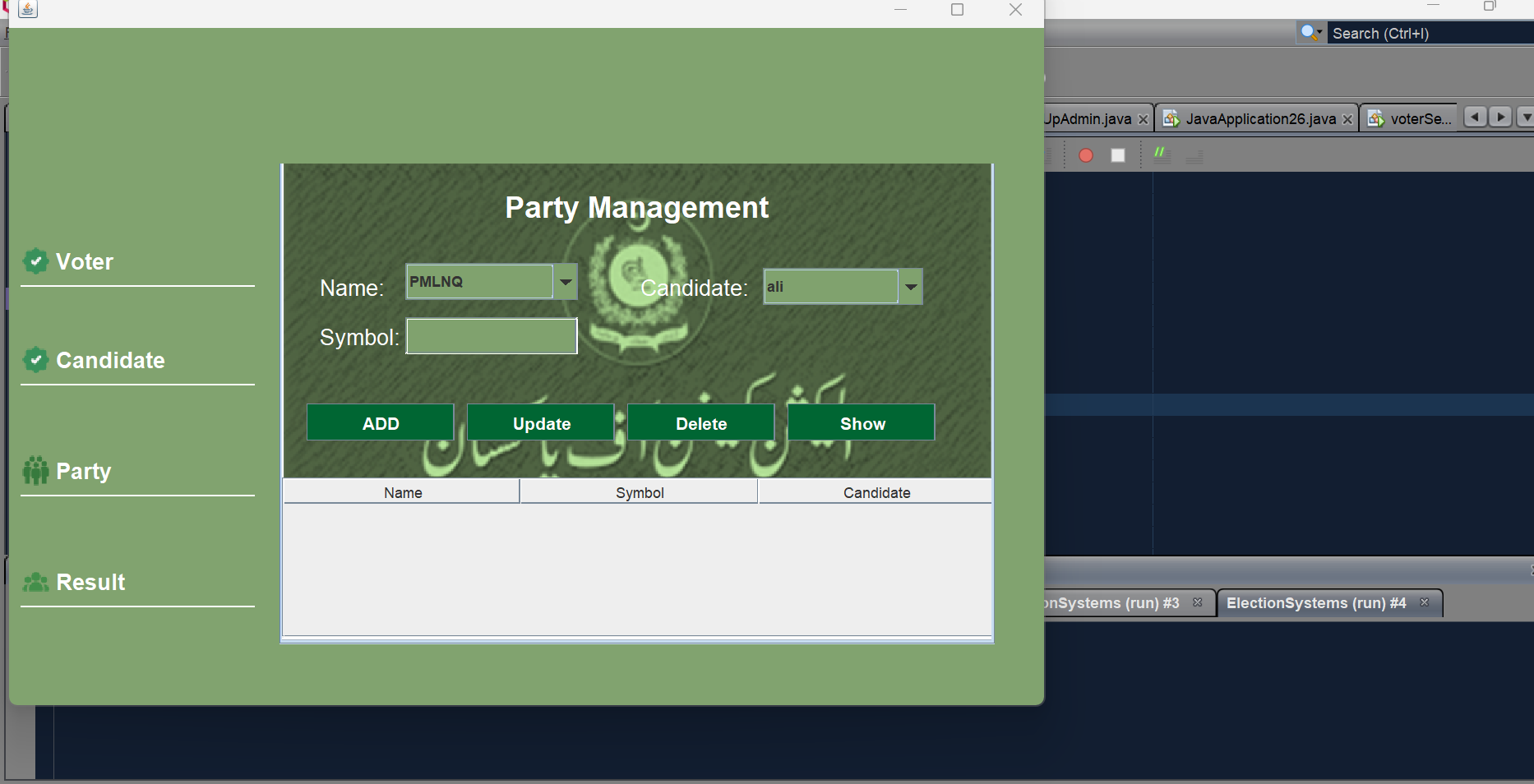Screen dimensions: 1534x784
Task: Click the ADD button
Action: click(381, 422)
